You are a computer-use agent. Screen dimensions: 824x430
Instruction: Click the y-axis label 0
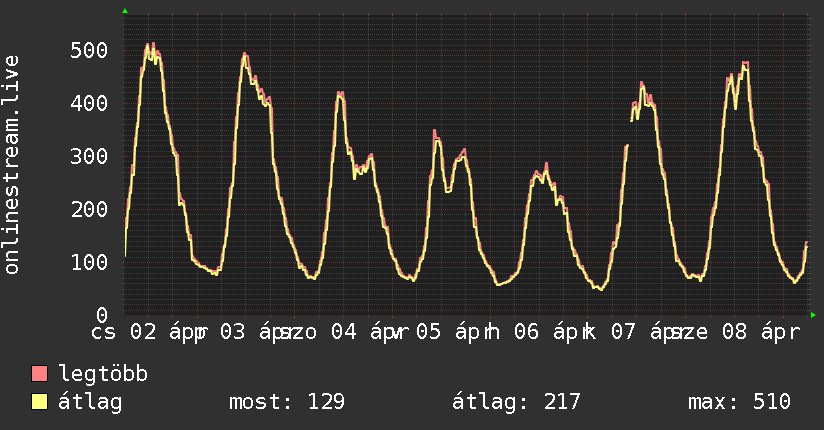pos(102,315)
